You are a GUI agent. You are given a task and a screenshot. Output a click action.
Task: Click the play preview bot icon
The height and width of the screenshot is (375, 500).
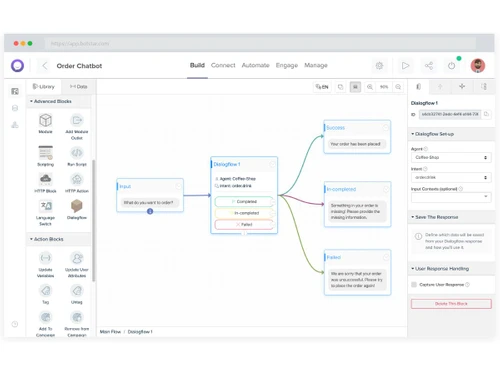pos(405,66)
